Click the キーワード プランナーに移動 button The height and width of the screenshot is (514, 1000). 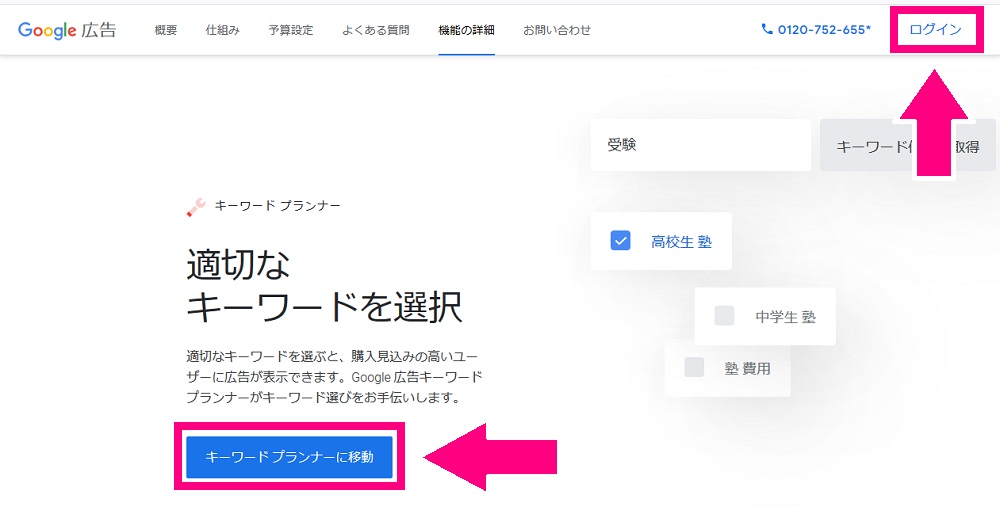[289, 457]
